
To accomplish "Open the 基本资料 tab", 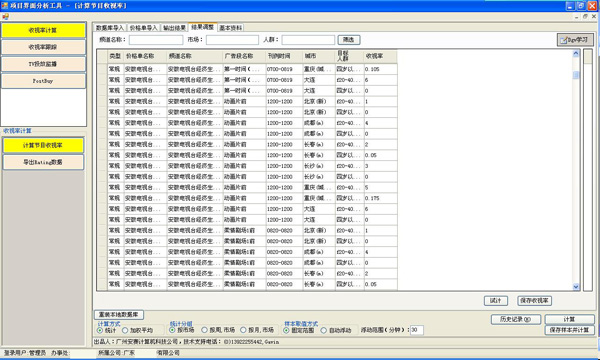I will [231, 28].
